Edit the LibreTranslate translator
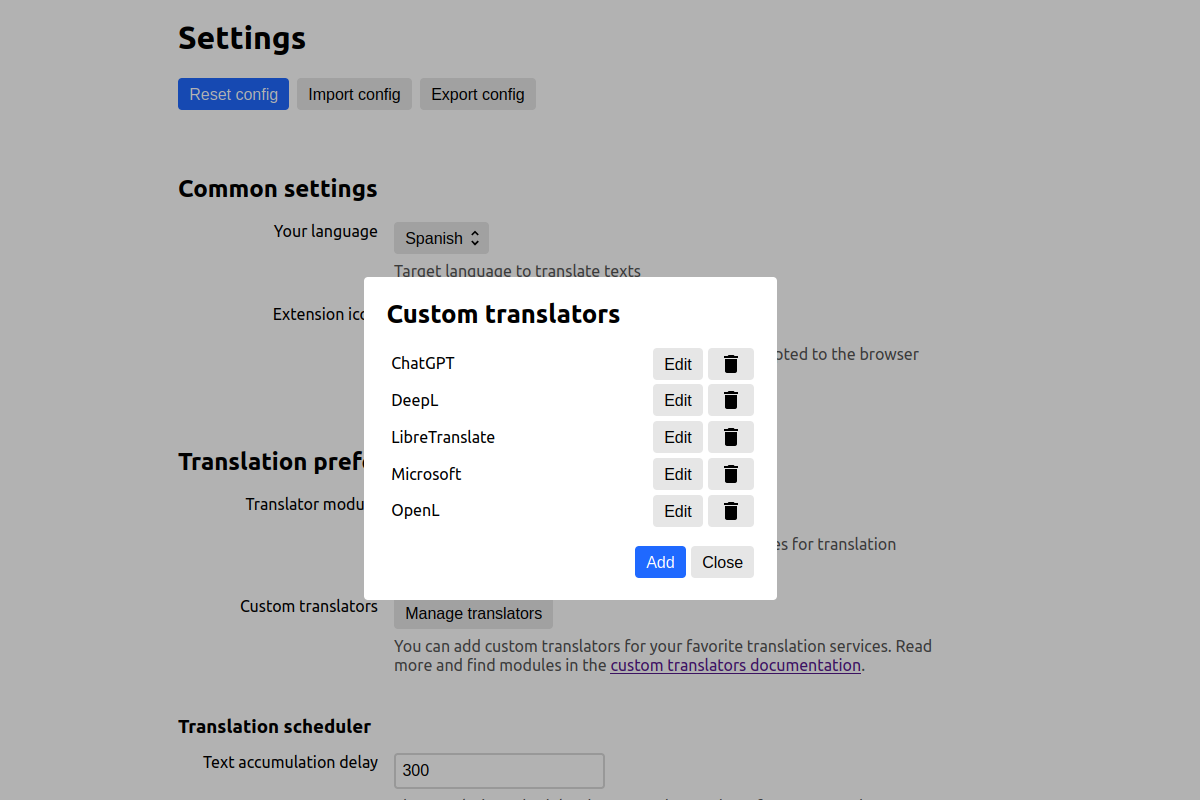The width and height of the screenshot is (1200, 800). (x=678, y=437)
